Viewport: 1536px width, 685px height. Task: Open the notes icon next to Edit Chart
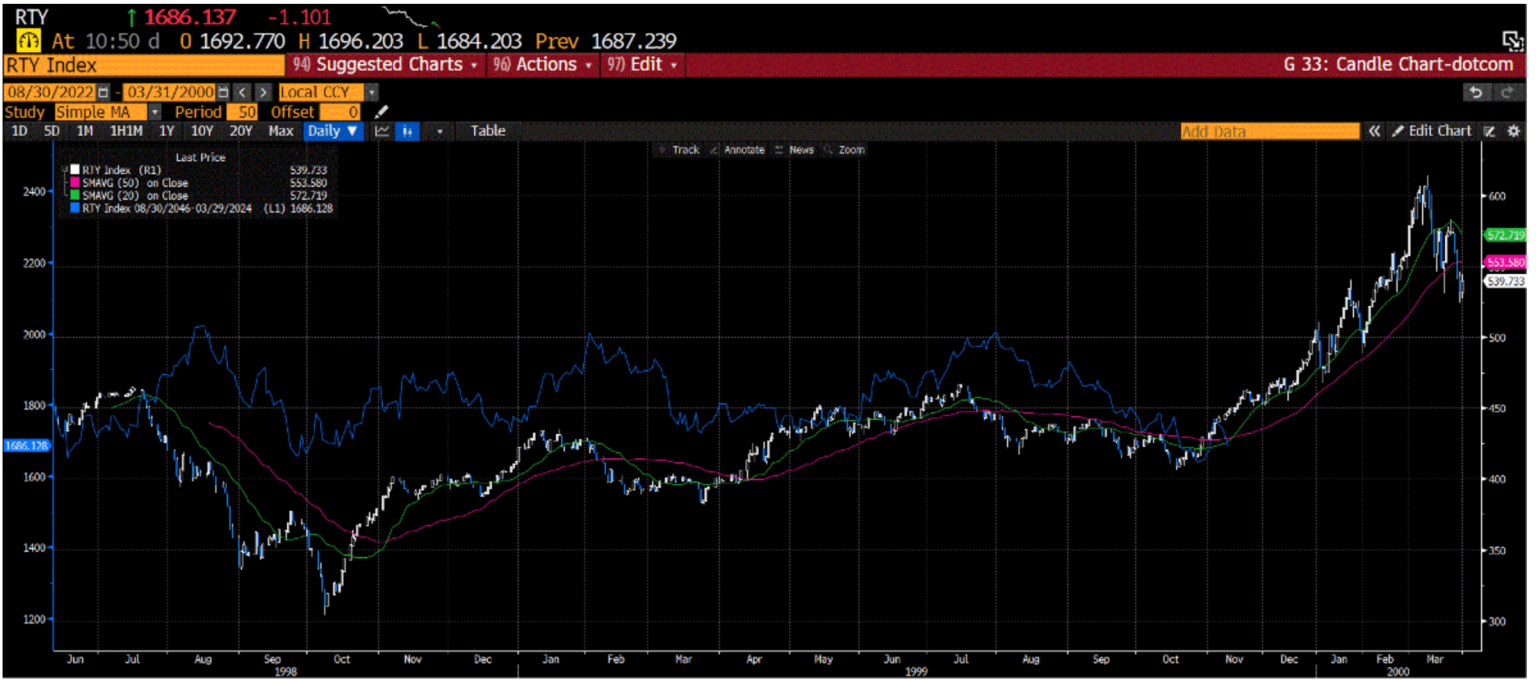tap(1489, 131)
